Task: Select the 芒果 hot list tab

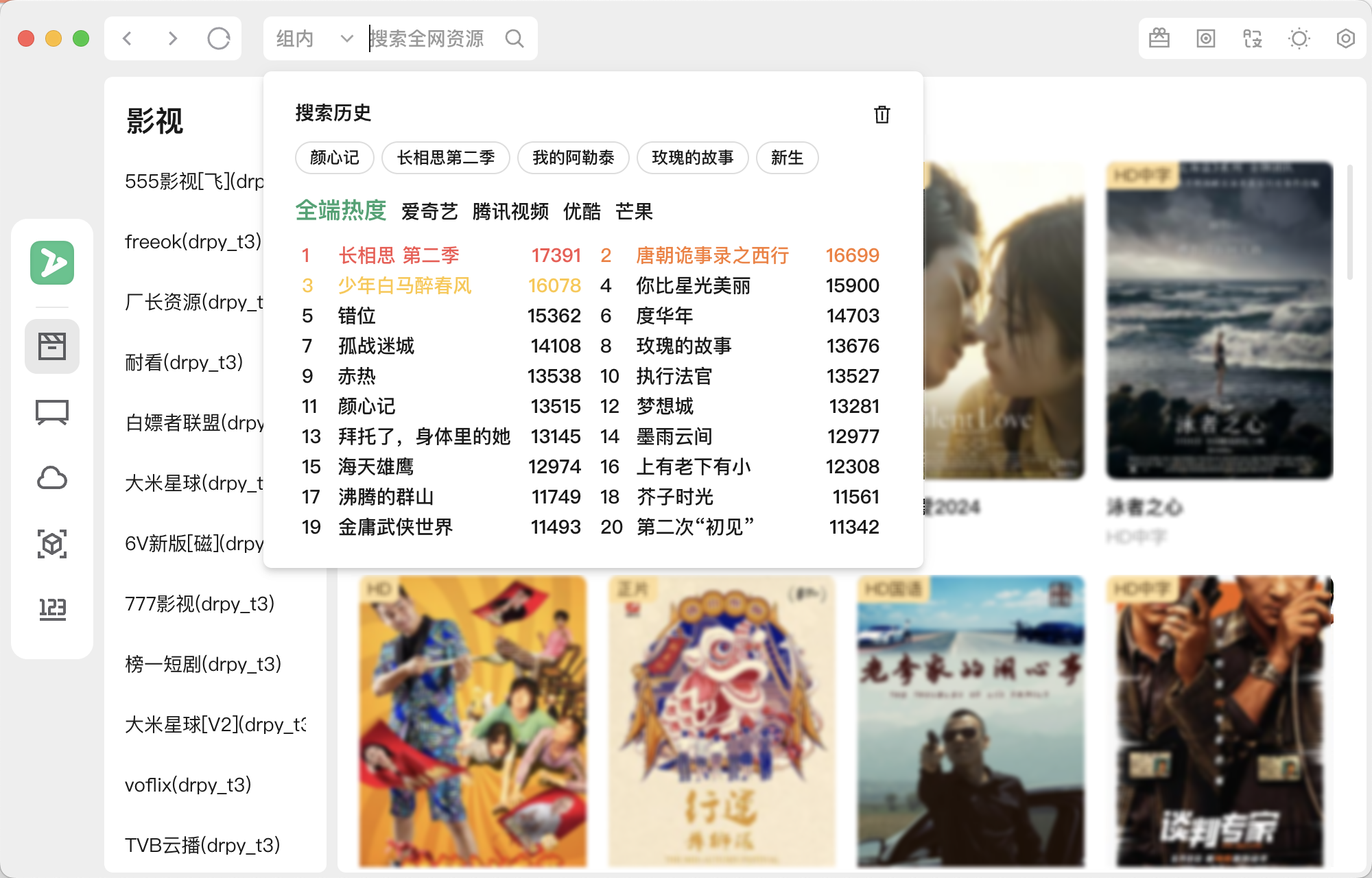Action: click(634, 211)
